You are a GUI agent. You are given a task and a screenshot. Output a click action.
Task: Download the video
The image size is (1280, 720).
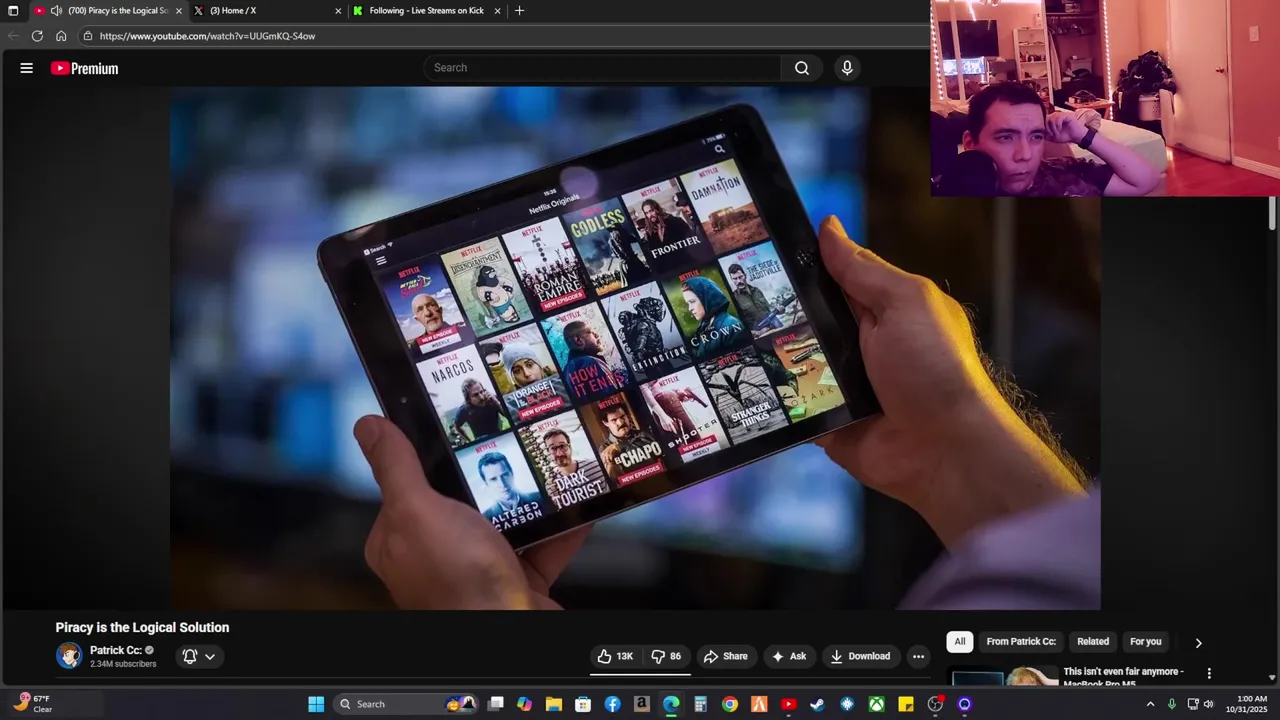tap(860, 656)
